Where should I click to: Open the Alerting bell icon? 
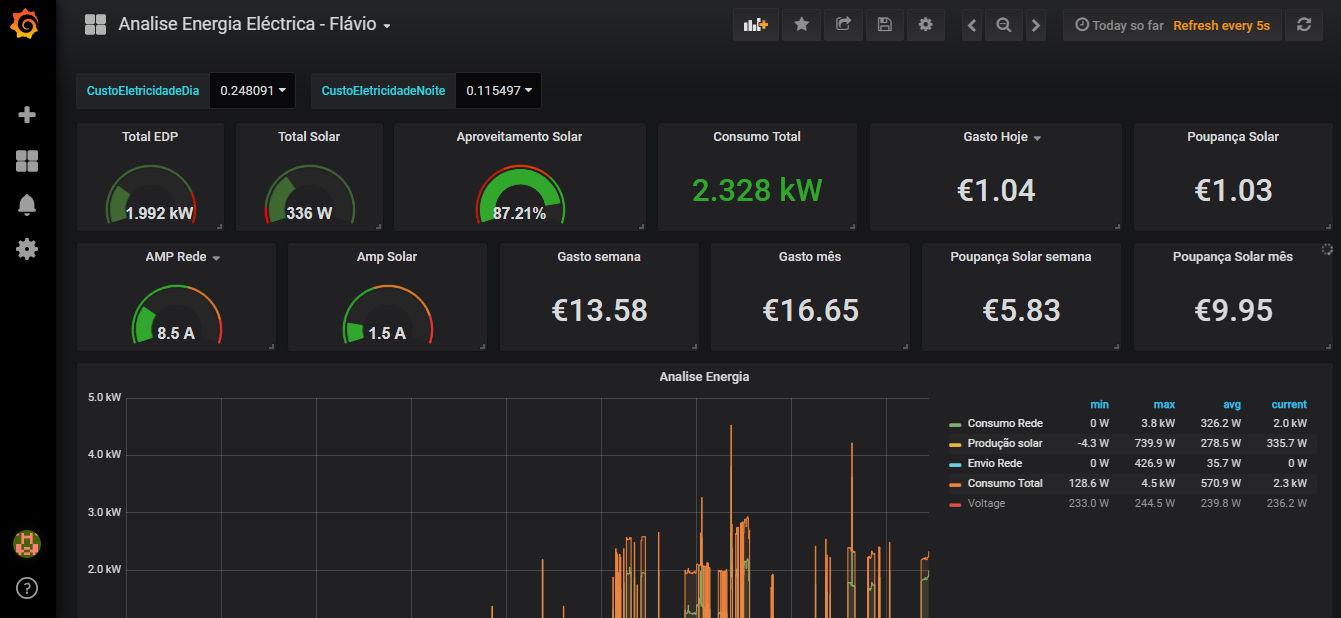pyautogui.click(x=27, y=205)
